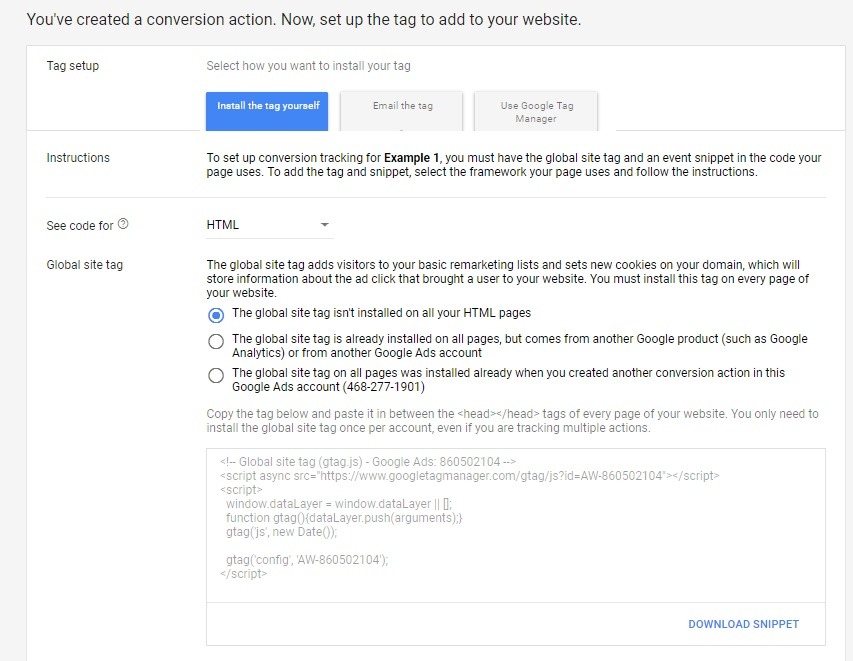853x661 pixels.
Task: Click the 'Global site tag (gtag.js)' comment line
Action: (x=368, y=462)
